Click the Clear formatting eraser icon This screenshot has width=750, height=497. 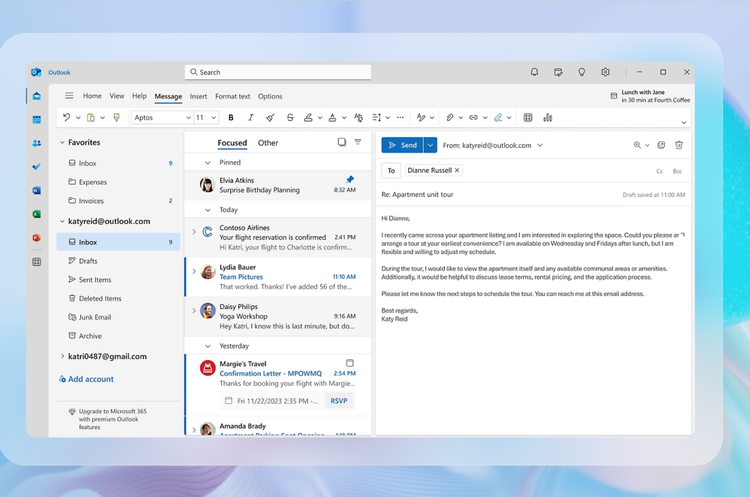270,117
